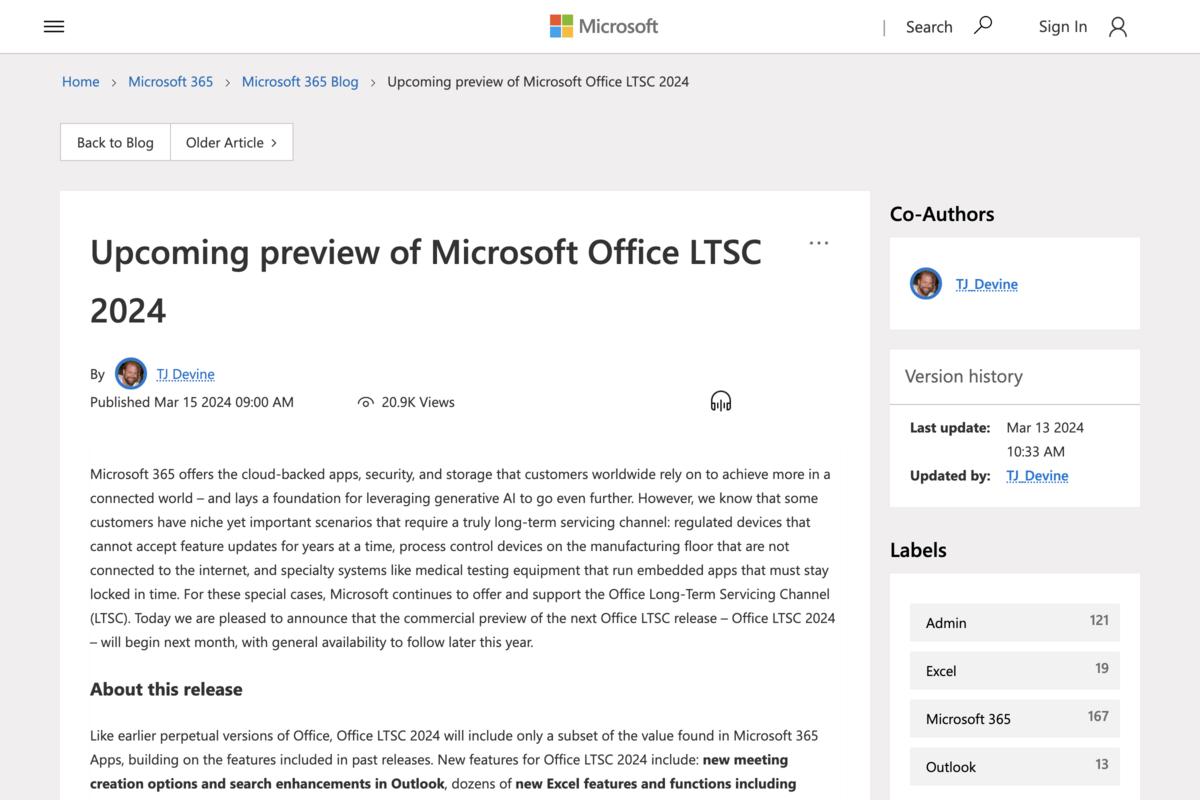1200x800 pixels.
Task: Click the views eye icon
Action: (x=365, y=402)
